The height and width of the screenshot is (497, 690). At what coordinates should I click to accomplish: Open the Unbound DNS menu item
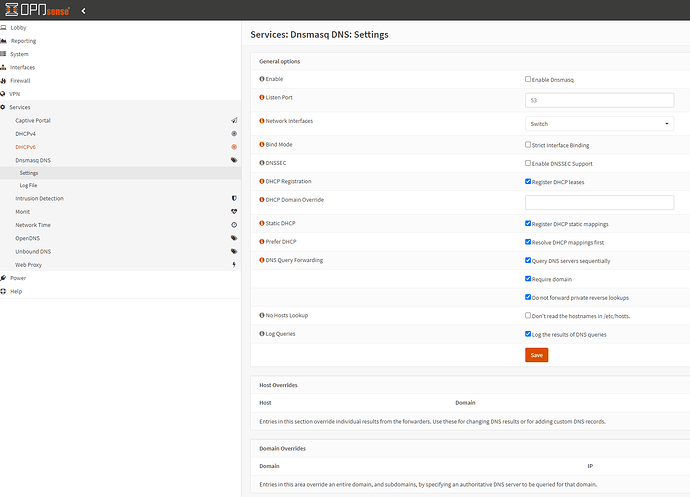click(33, 251)
